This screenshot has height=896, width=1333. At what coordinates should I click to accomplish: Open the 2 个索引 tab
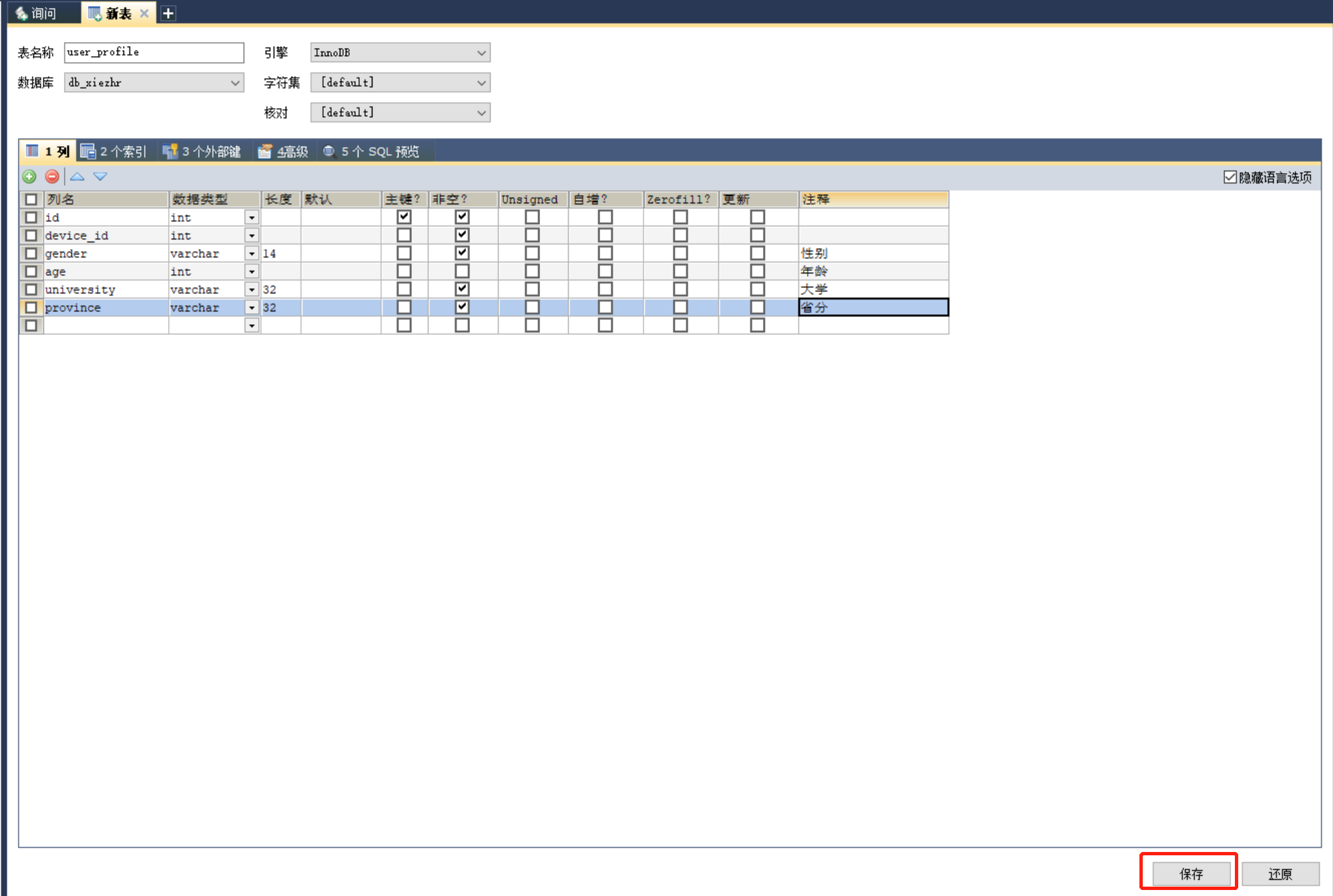(113, 151)
